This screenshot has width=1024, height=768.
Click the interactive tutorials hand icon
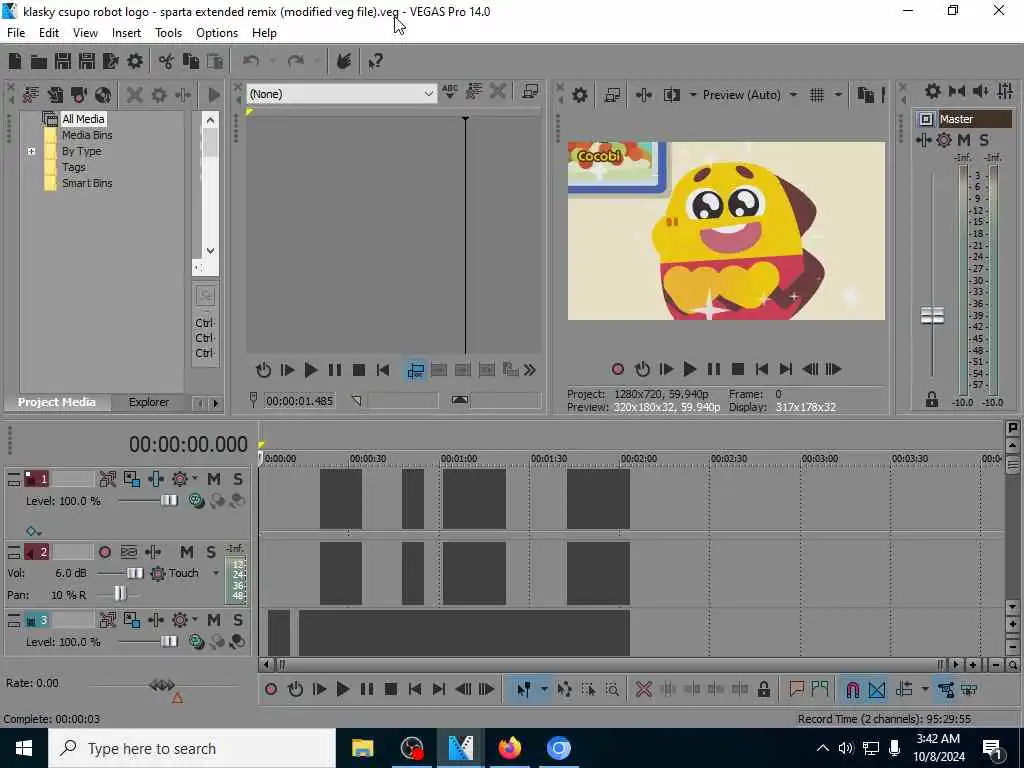pos(344,61)
